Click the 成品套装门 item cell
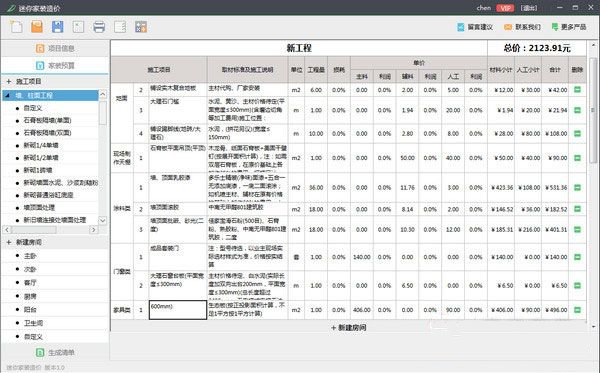 (178, 257)
